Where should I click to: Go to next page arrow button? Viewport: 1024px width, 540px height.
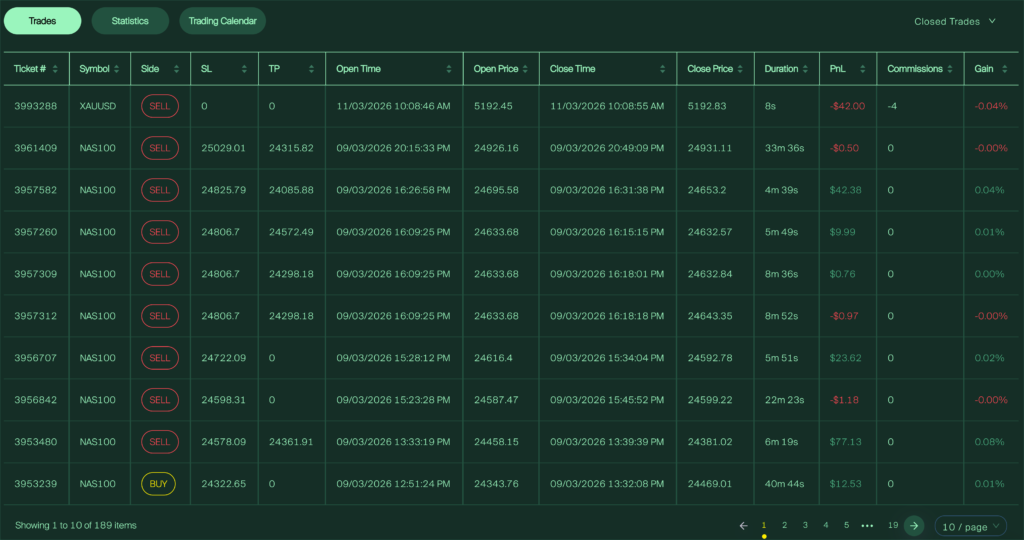[913, 525]
